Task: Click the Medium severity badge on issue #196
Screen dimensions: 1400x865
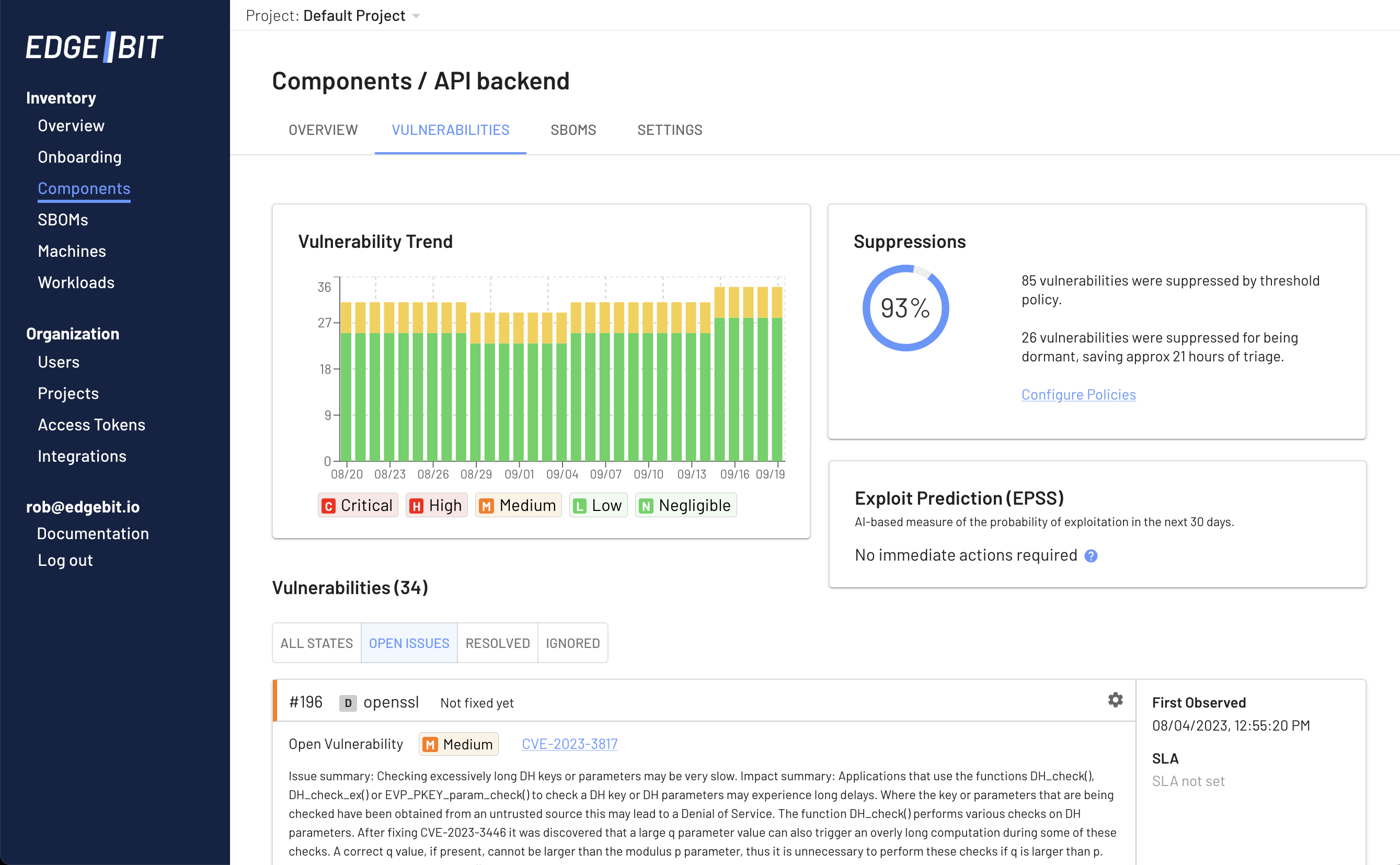Action: [x=458, y=744]
